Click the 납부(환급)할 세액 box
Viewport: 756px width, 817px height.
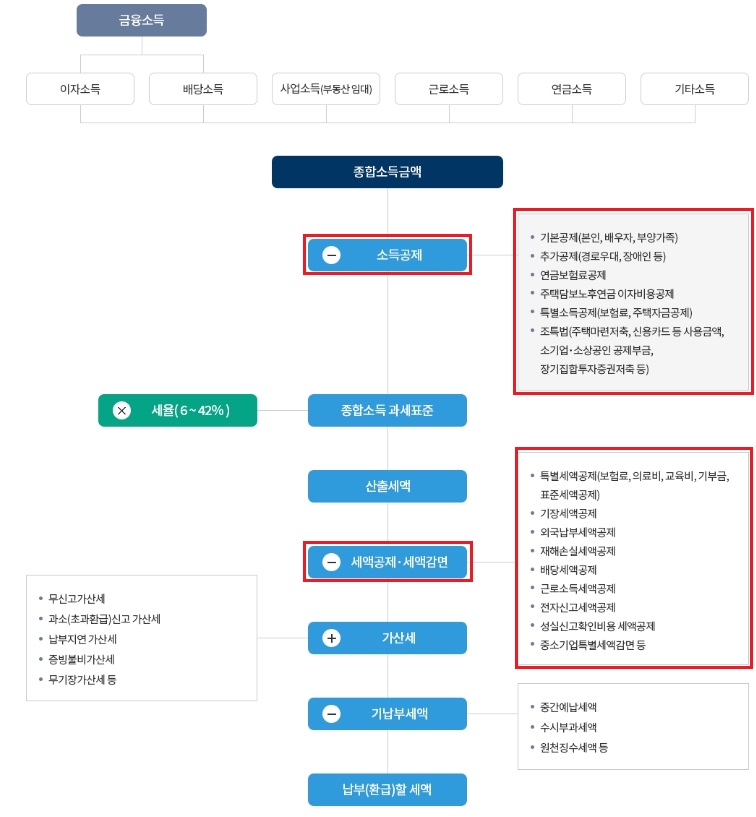tap(387, 789)
